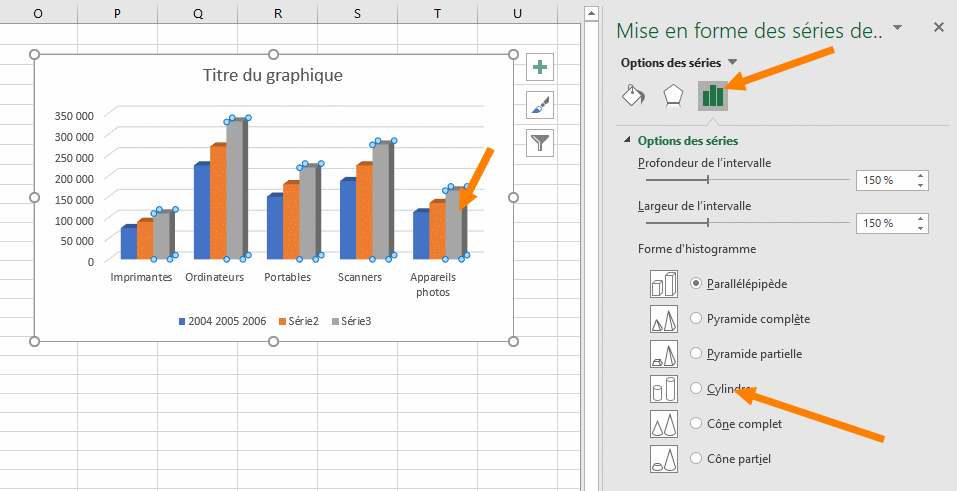Close the series formatting pane
This screenshot has height=491, width=957.
pyautogui.click(x=938, y=28)
